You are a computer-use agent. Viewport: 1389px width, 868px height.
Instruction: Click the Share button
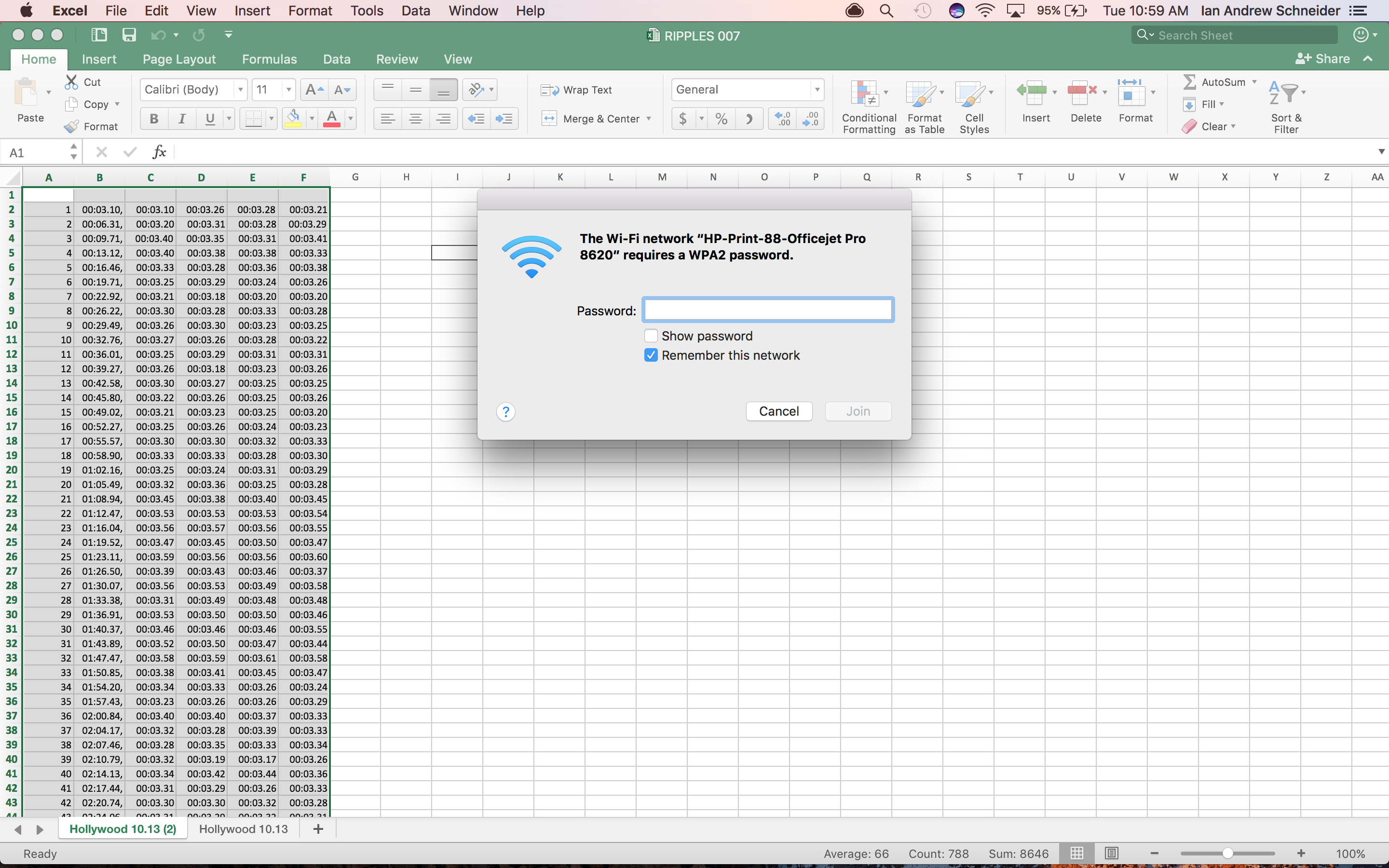[1322, 58]
